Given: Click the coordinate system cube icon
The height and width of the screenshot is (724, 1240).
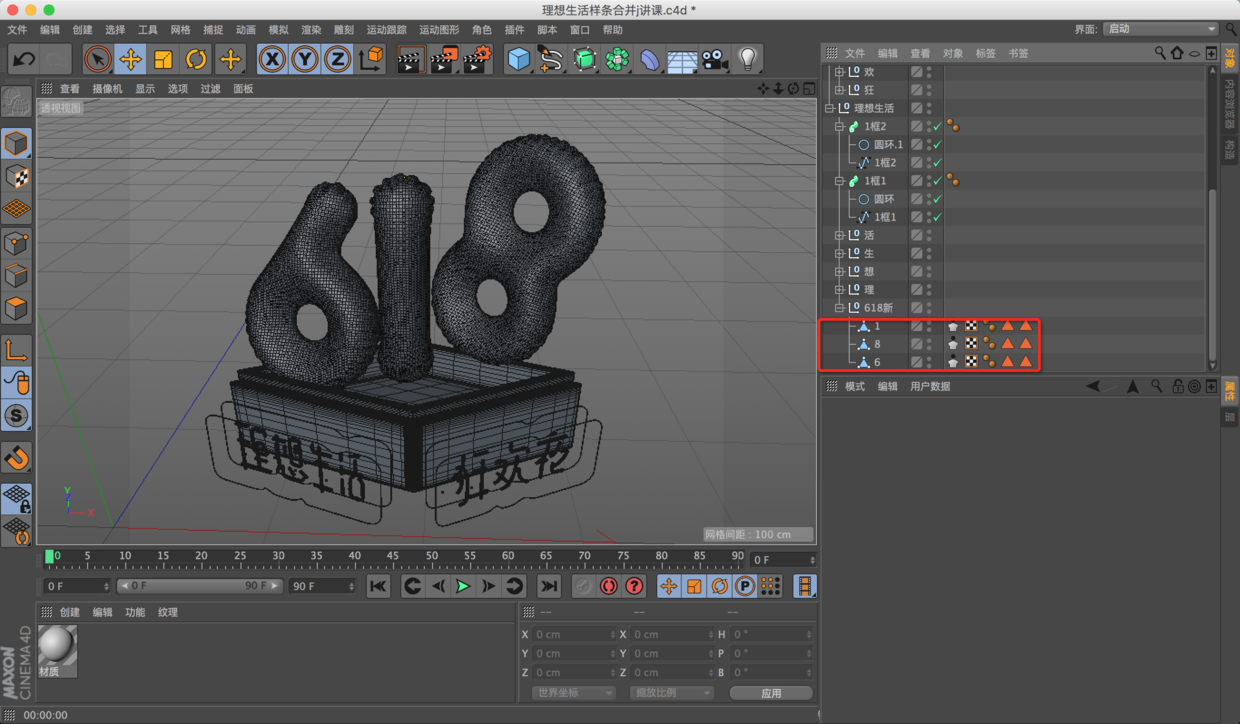Looking at the screenshot, I should pos(371,59).
